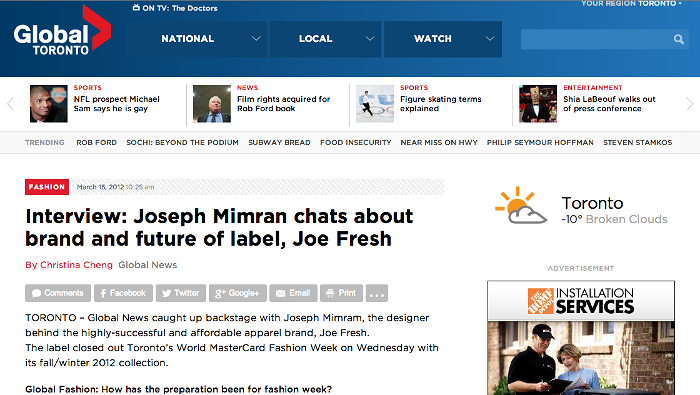Share the article on Facebook
The width and height of the screenshot is (700, 395).
[x=123, y=293]
